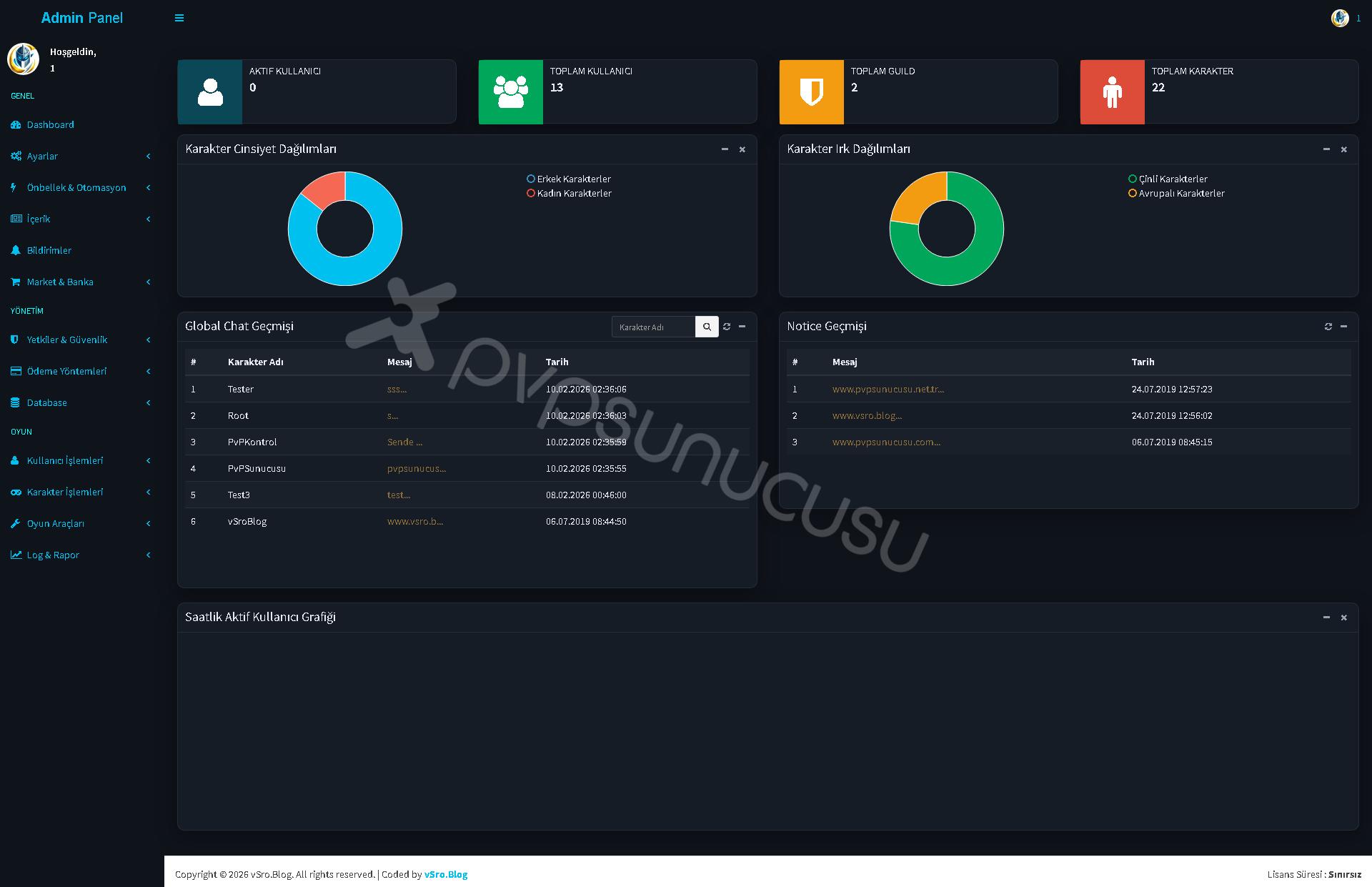Click the Ayarlar gears icon

click(16, 157)
